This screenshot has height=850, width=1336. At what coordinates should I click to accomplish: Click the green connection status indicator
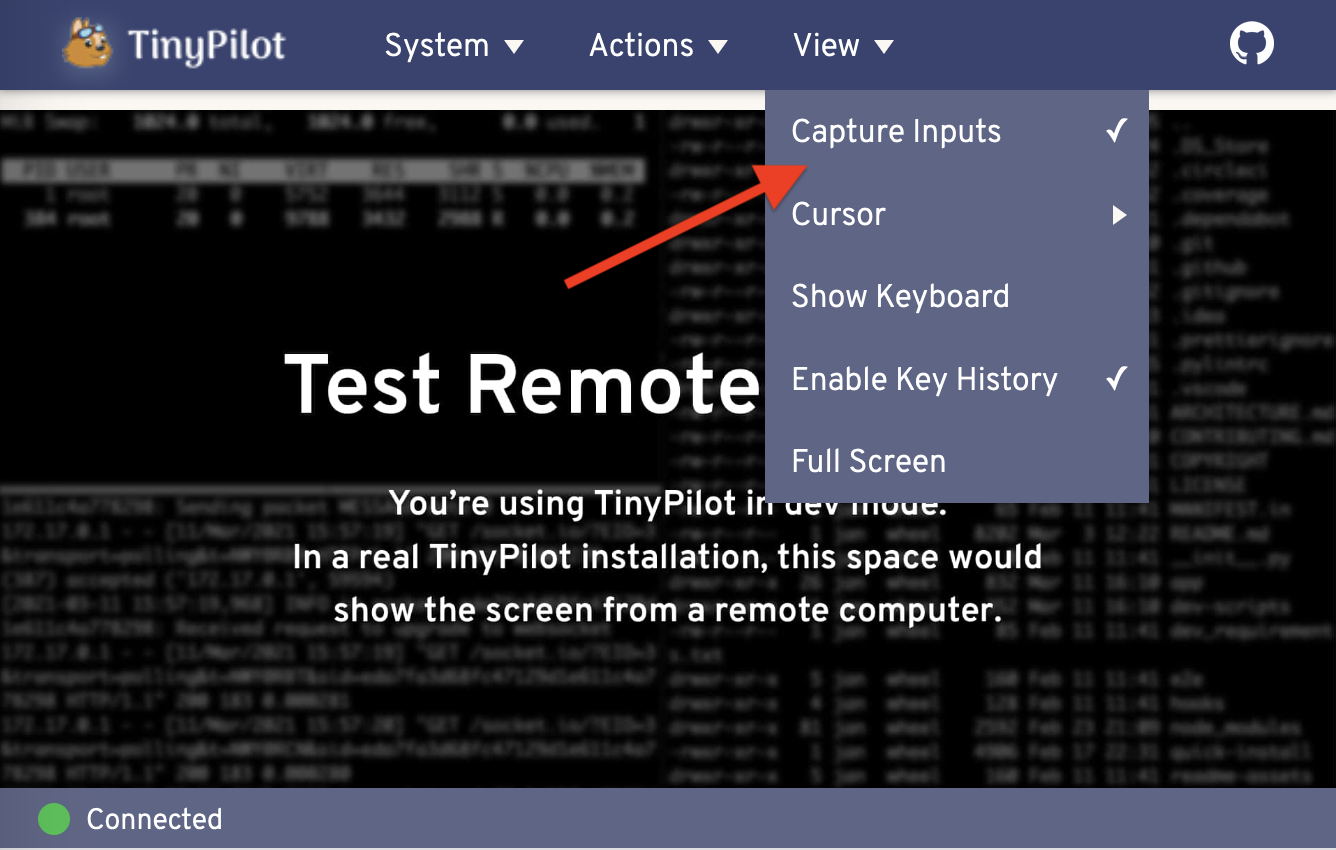coord(53,819)
